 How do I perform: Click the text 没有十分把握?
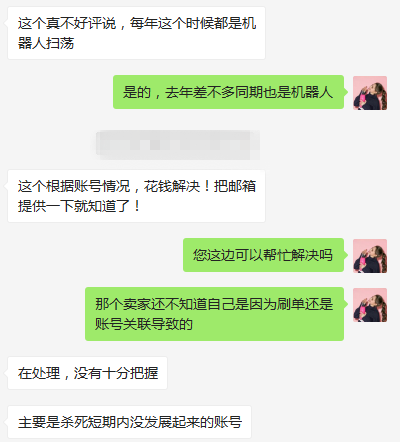pyautogui.click(x=116, y=373)
